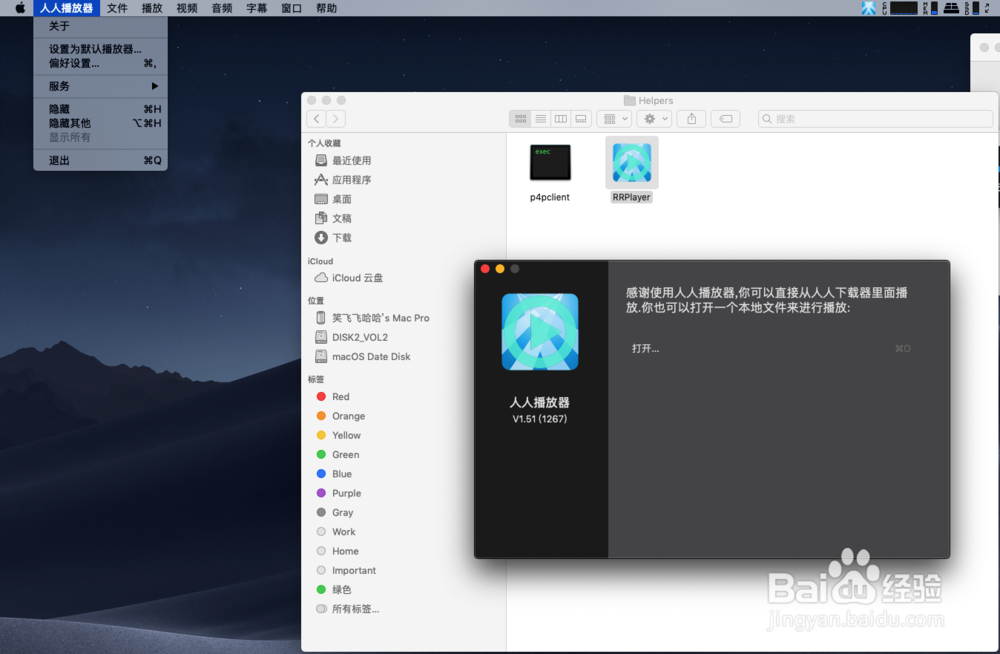Choose 退出 menu item
1000x654 pixels.
click(101, 161)
